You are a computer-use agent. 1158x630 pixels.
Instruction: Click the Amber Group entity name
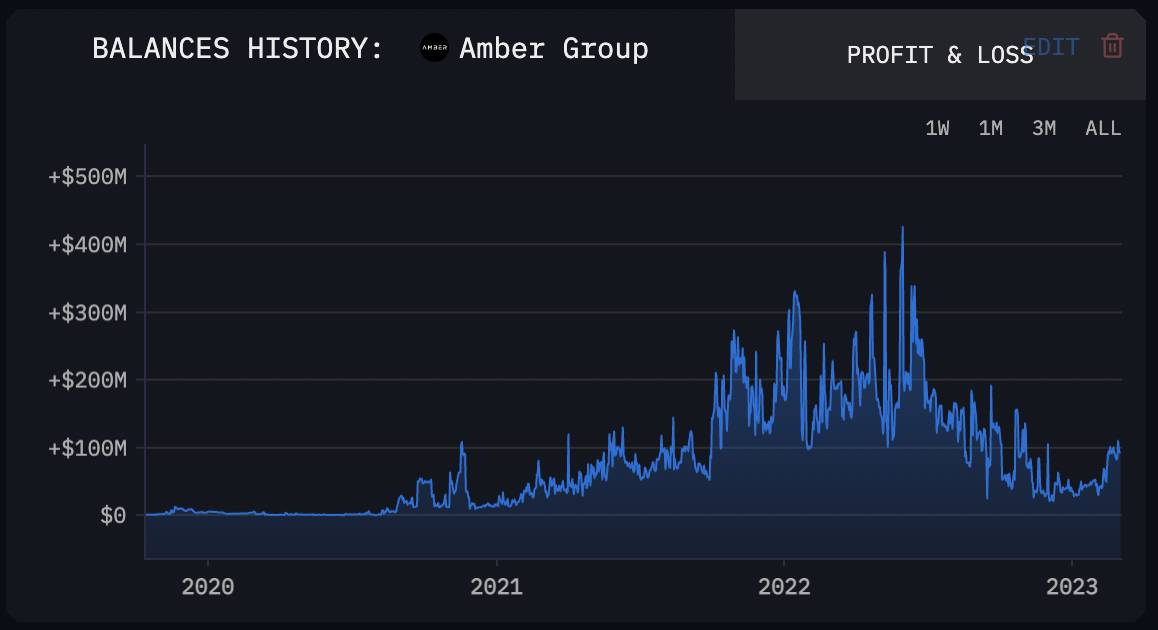tap(554, 49)
